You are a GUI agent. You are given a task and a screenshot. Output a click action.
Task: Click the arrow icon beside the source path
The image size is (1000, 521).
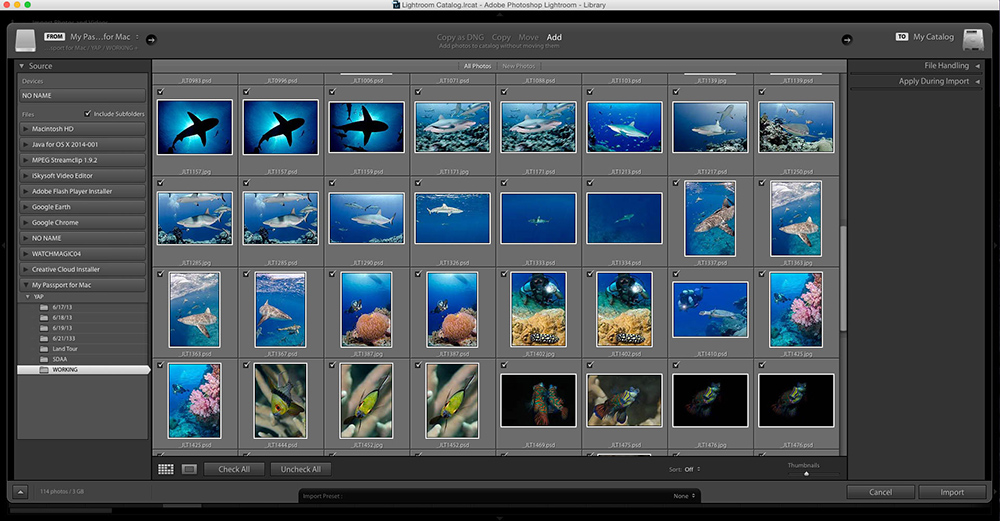(152, 40)
